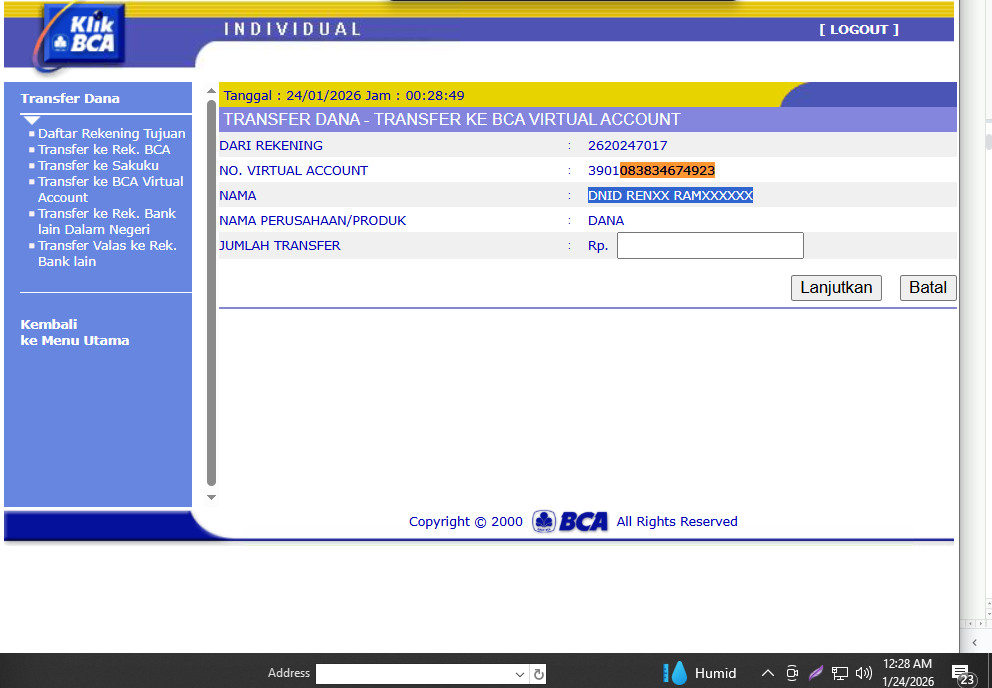Click the Tanggal date and time line
Viewport: 992px width, 688px height.
click(344, 96)
